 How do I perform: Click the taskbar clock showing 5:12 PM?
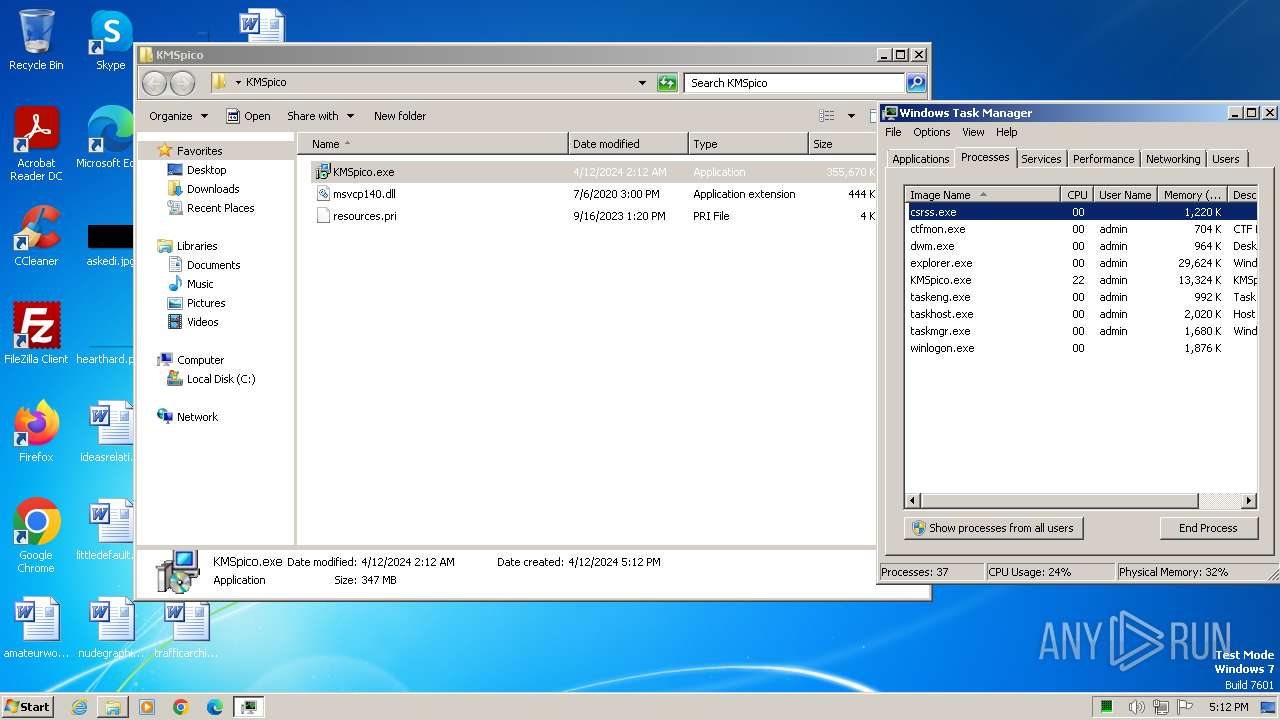[1228, 707]
